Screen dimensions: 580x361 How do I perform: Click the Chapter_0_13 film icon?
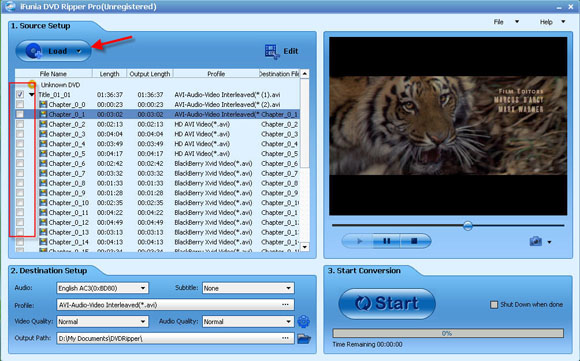coord(43,232)
